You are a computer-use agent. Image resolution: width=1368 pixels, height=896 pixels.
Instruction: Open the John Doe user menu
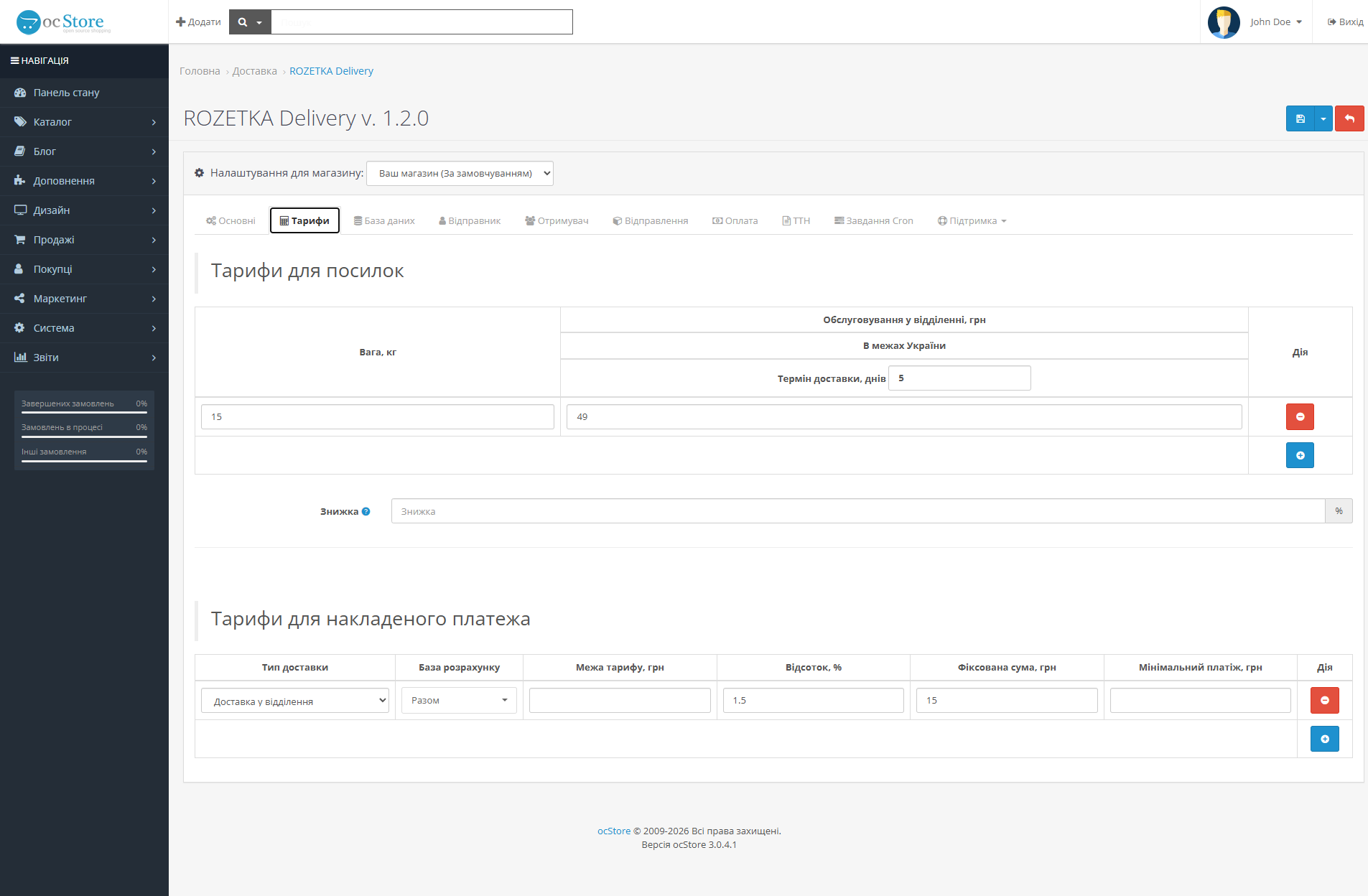pos(1275,22)
